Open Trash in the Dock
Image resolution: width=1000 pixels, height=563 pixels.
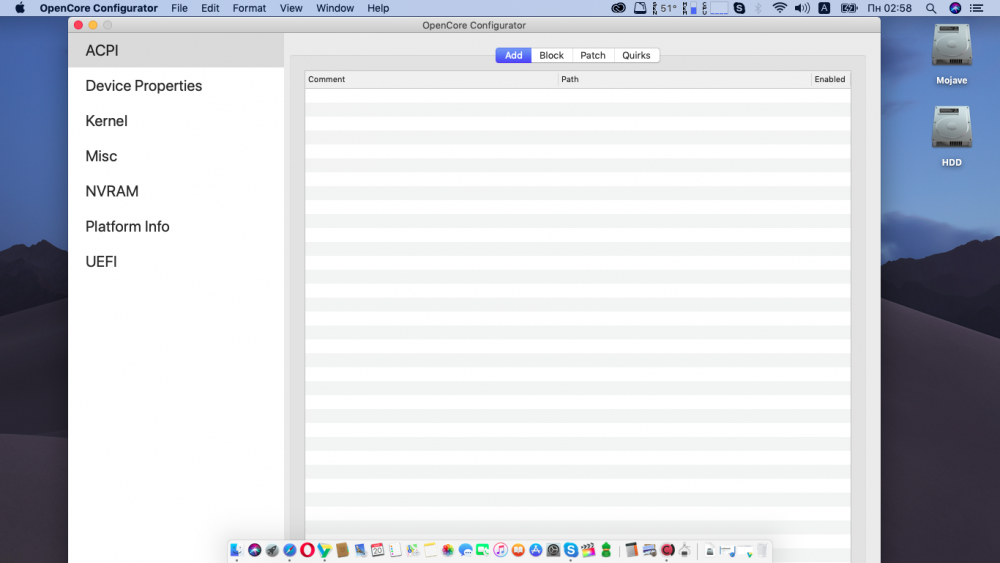(x=762, y=550)
